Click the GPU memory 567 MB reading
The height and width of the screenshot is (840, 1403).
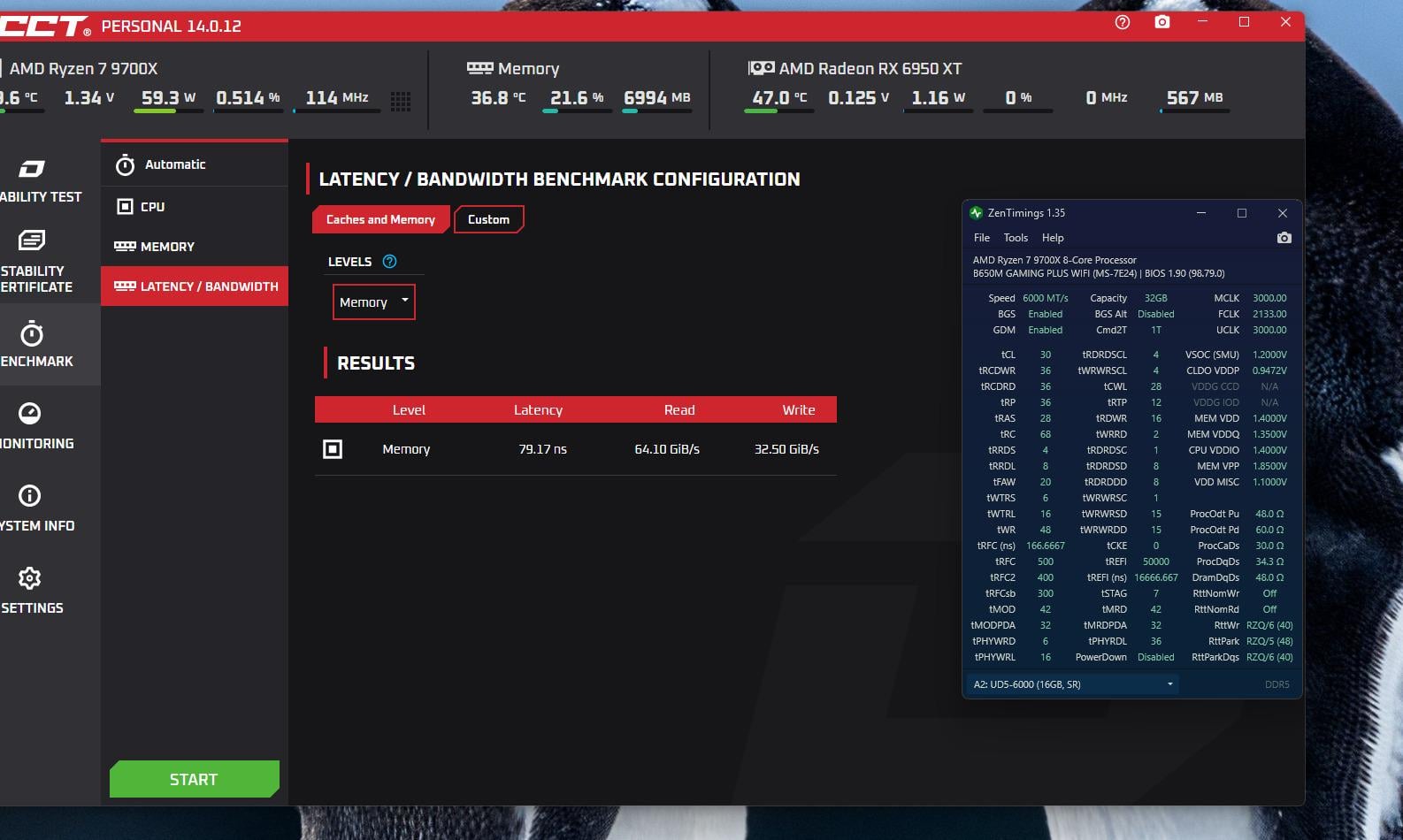[1194, 97]
